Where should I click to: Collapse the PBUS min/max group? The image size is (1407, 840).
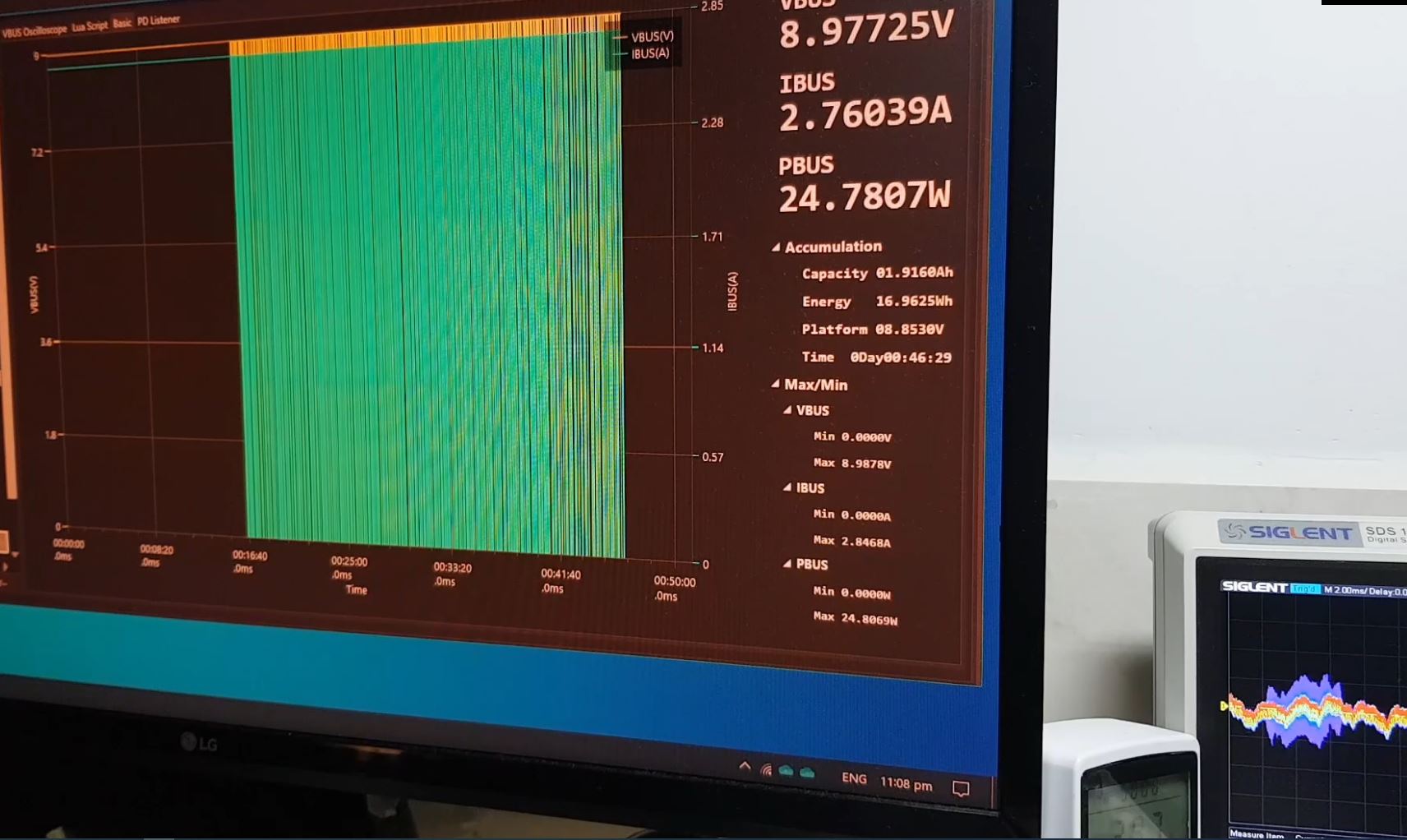(x=787, y=564)
